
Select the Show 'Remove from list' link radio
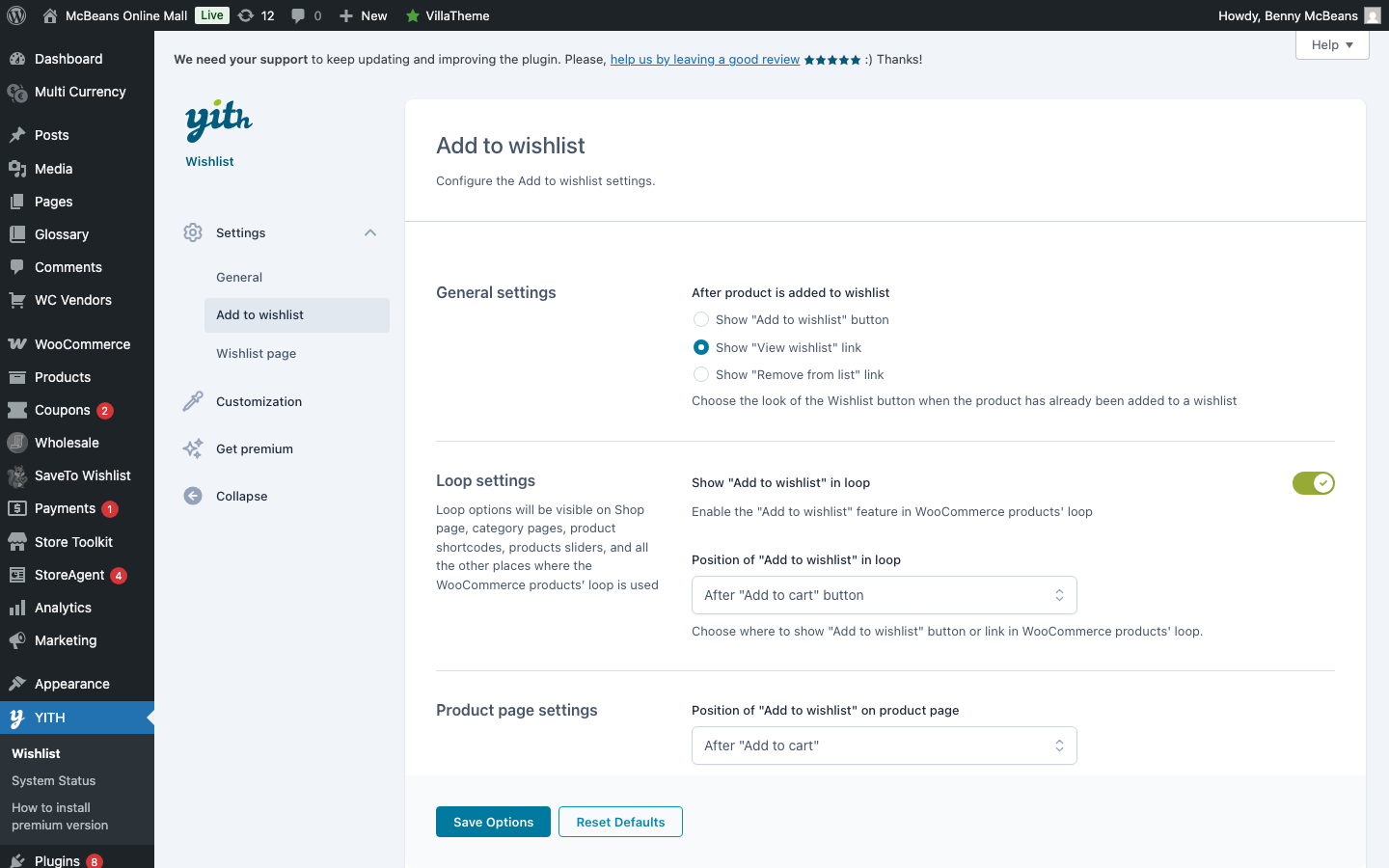[x=701, y=374]
